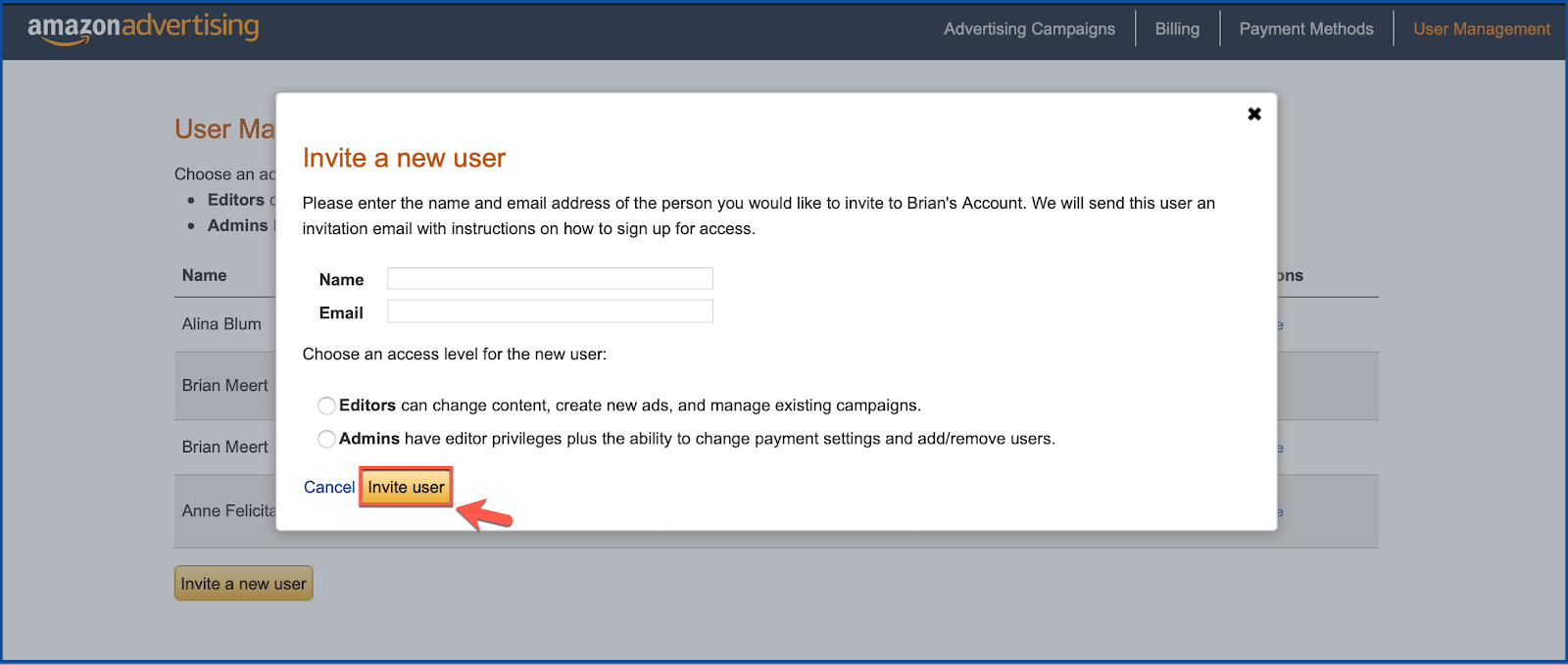Click the Email label in the dialog

(341, 312)
